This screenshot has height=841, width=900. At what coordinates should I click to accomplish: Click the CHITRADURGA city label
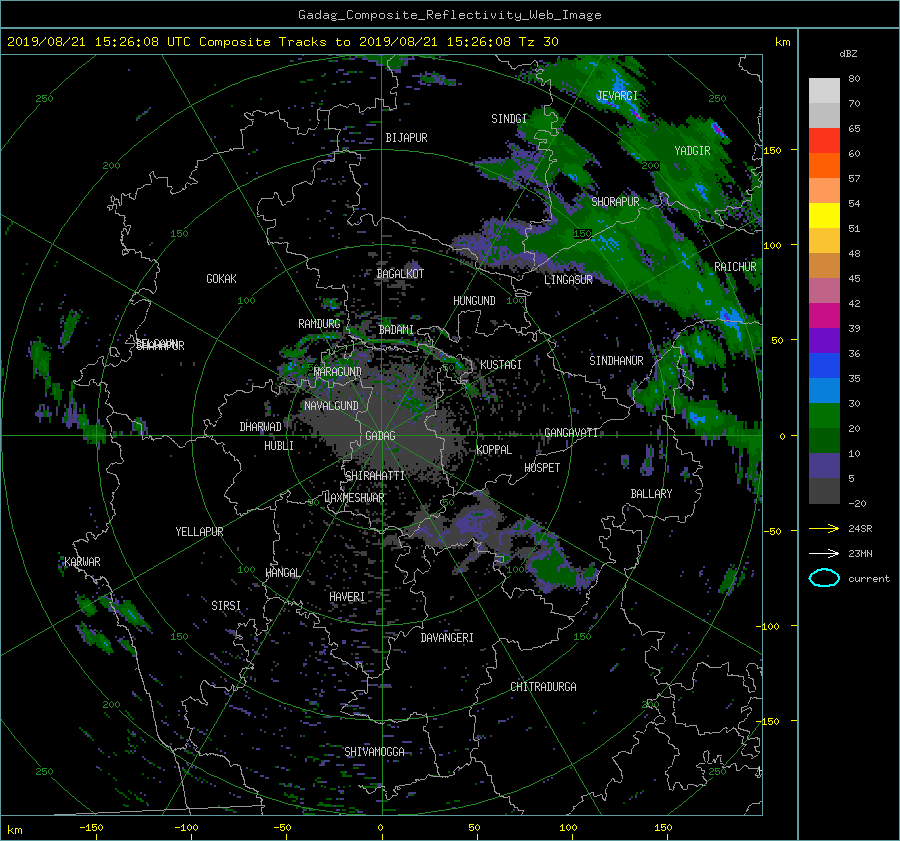[x=543, y=687]
